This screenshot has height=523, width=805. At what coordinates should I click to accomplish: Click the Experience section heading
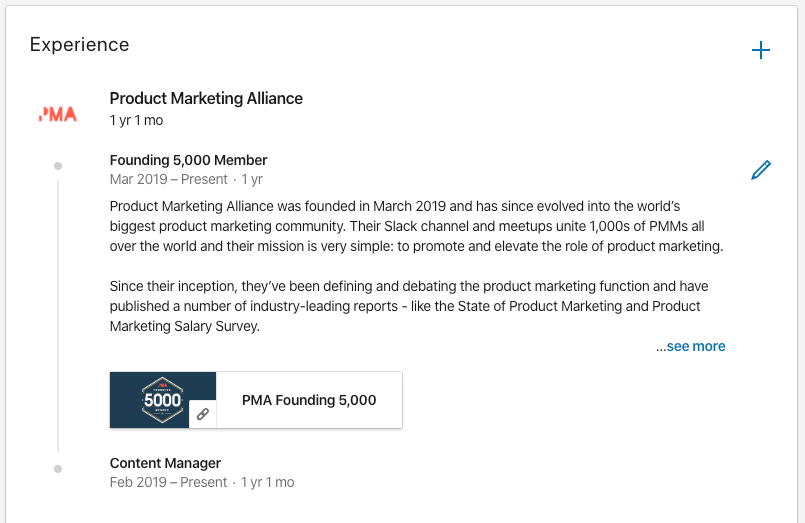pos(79,45)
